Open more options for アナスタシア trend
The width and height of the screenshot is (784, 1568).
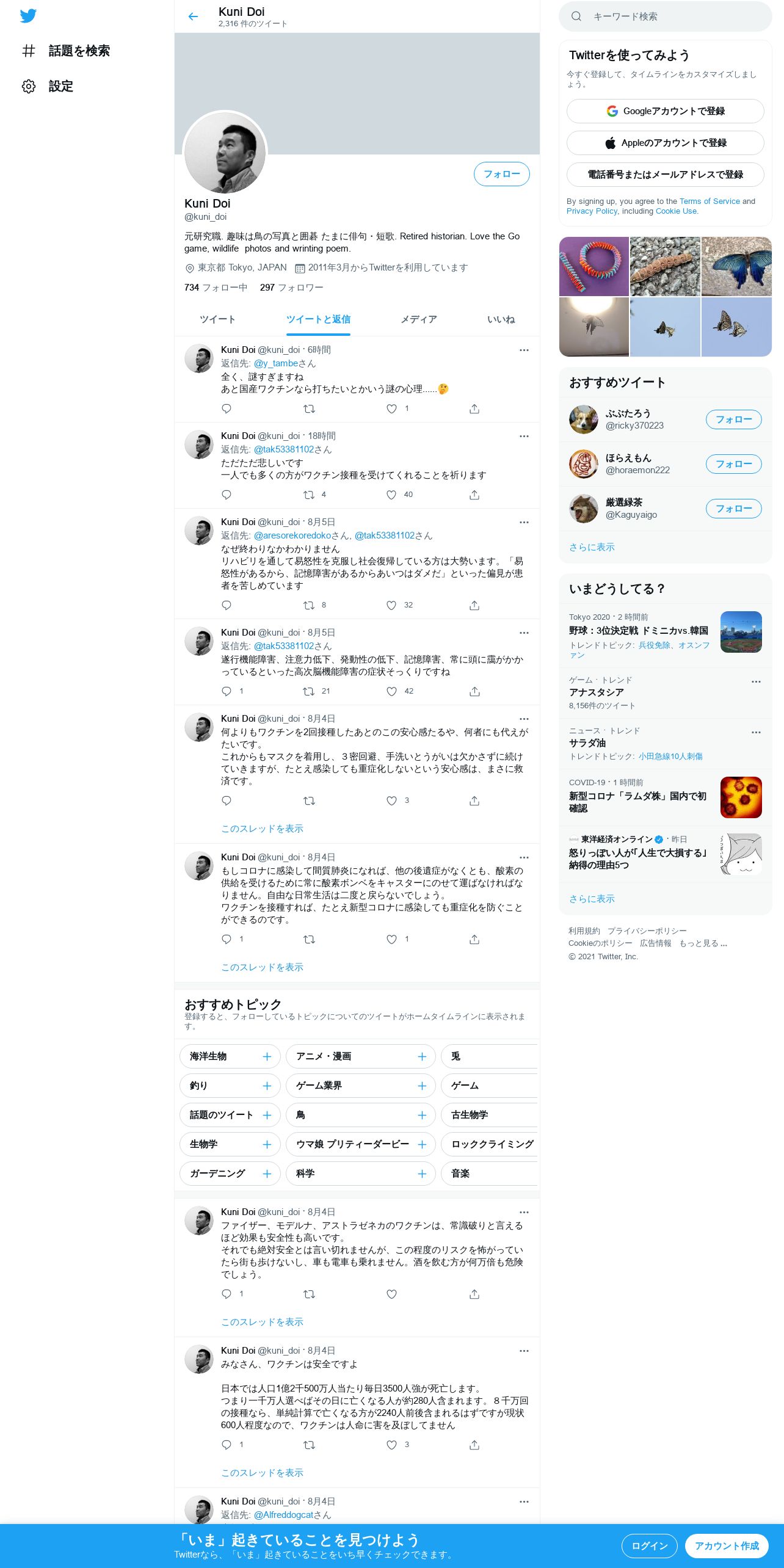(756, 681)
